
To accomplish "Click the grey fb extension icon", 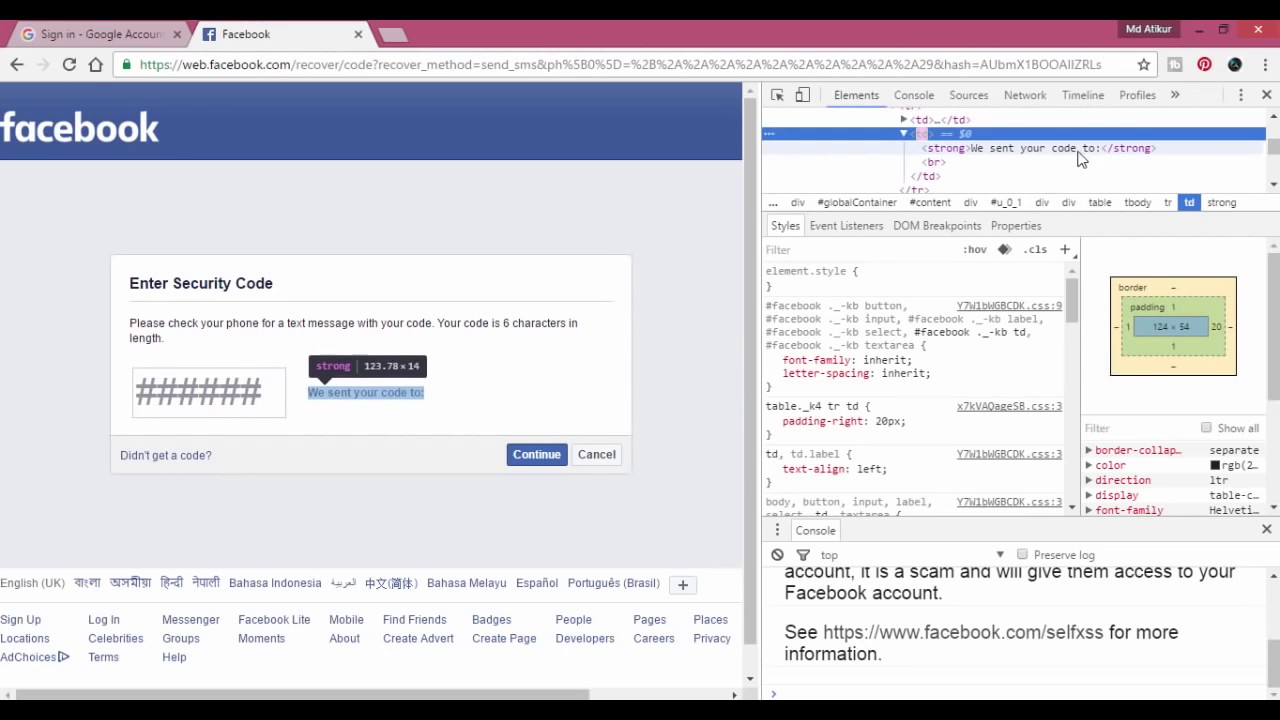I will (x=1175, y=64).
